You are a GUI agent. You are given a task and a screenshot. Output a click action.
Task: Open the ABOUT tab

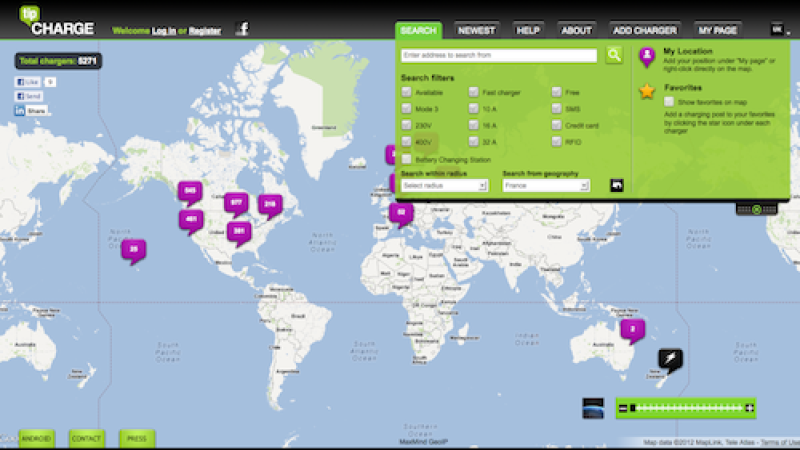tap(577, 30)
